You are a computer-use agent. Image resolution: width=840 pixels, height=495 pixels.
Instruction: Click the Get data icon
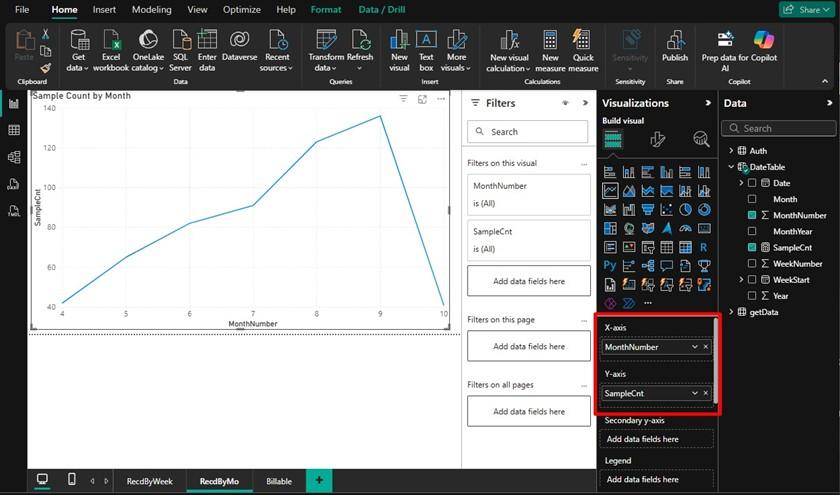(x=79, y=40)
